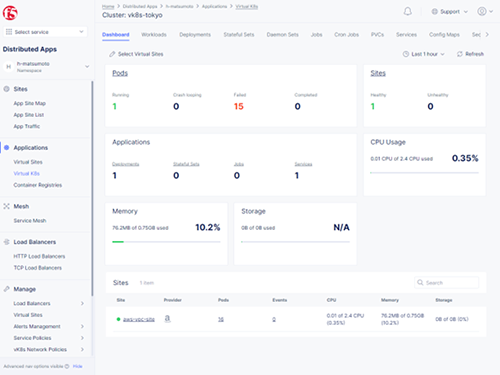Open the Support menu dropdown

(x=450, y=12)
